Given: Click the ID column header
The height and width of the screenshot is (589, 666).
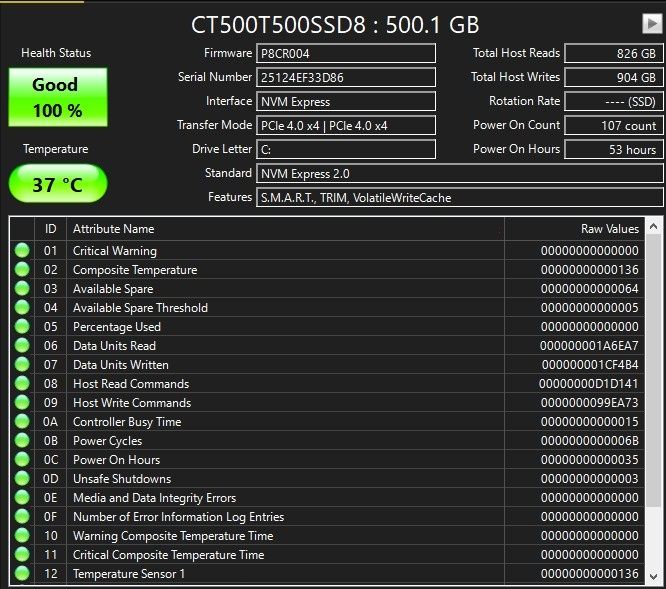Looking at the screenshot, I should point(50,229).
